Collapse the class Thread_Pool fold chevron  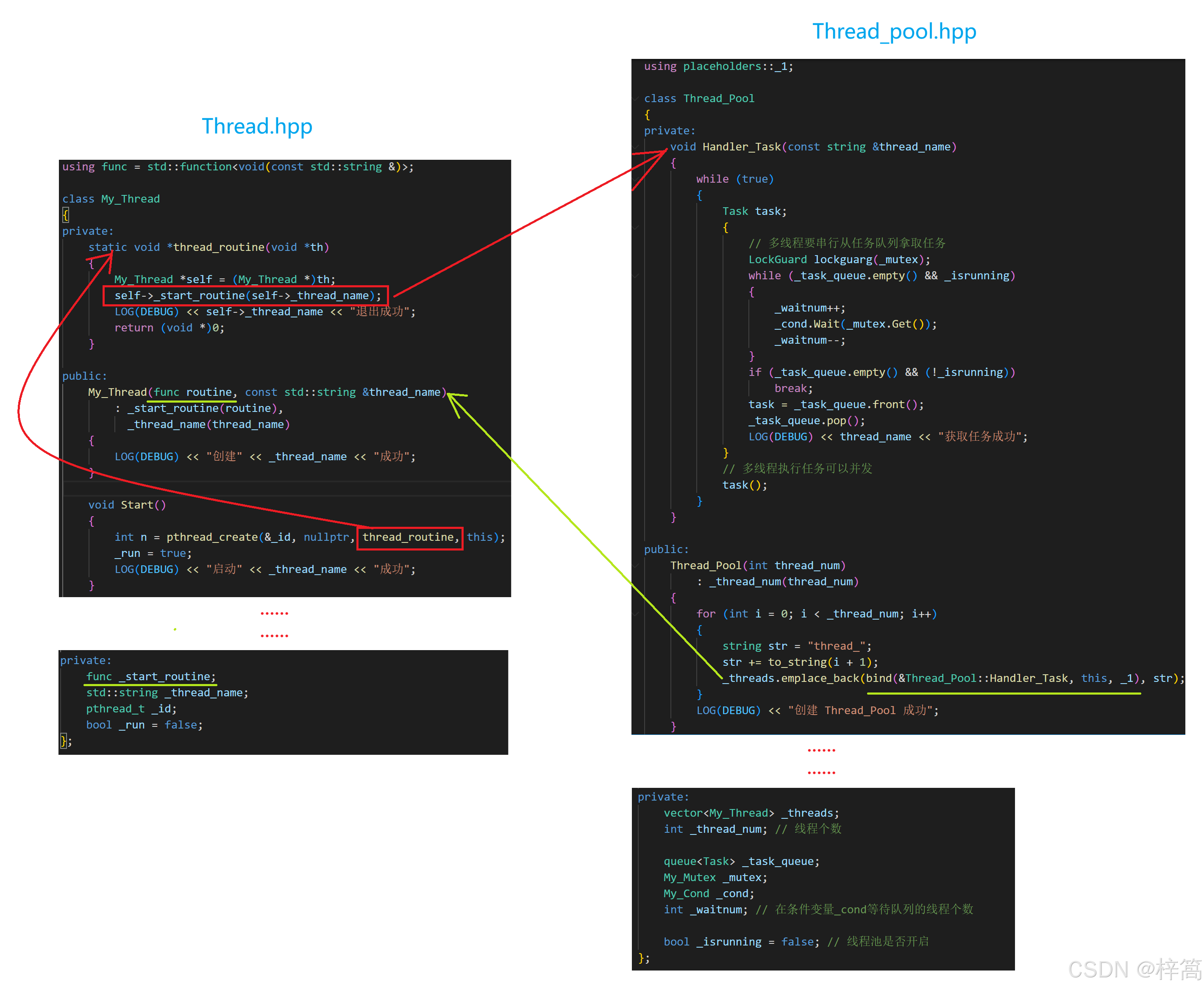click(x=636, y=99)
